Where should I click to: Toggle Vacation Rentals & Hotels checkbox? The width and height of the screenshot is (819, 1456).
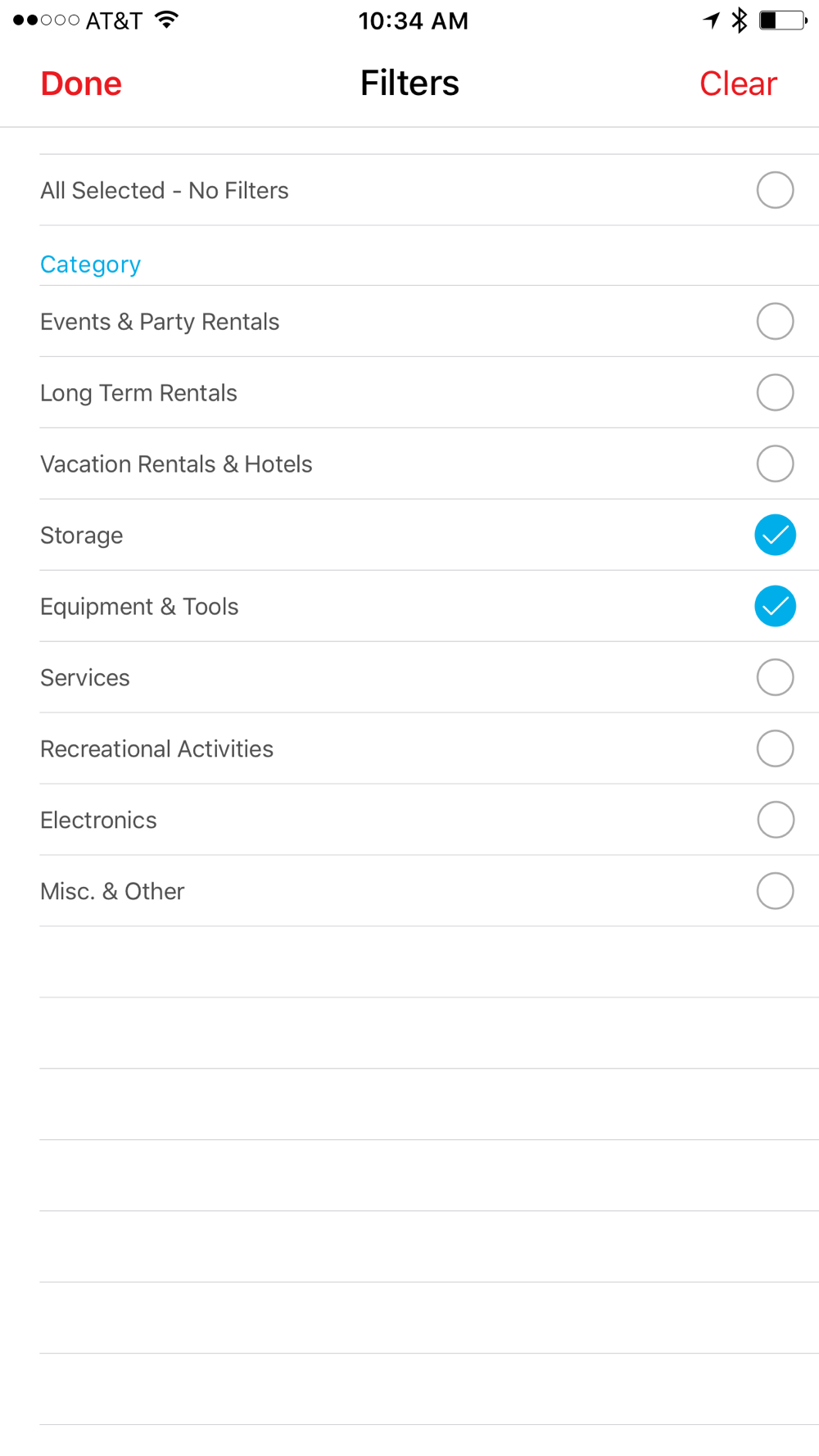(x=775, y=463)
